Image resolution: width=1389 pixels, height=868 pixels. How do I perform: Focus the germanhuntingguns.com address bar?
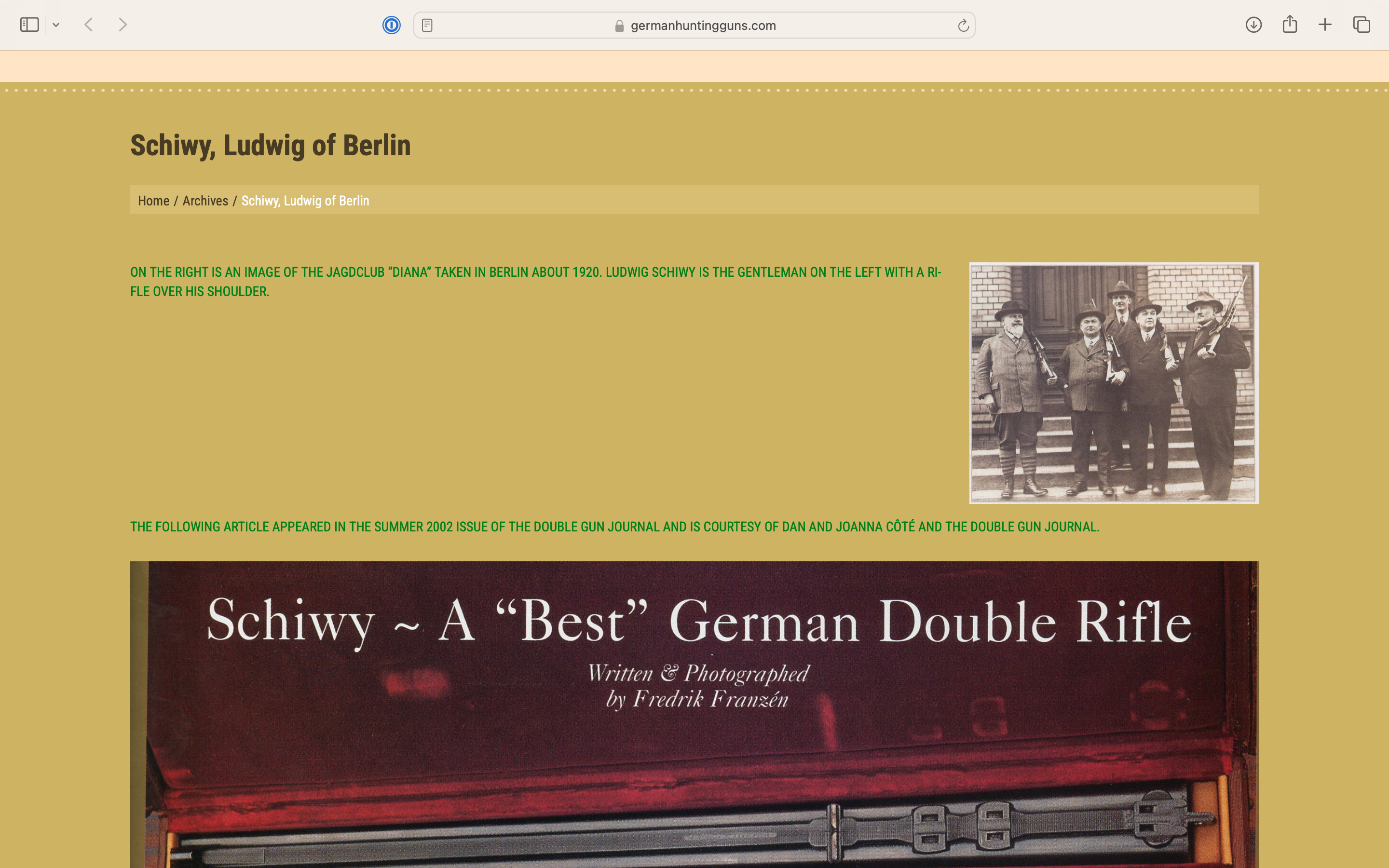(694, 25)
